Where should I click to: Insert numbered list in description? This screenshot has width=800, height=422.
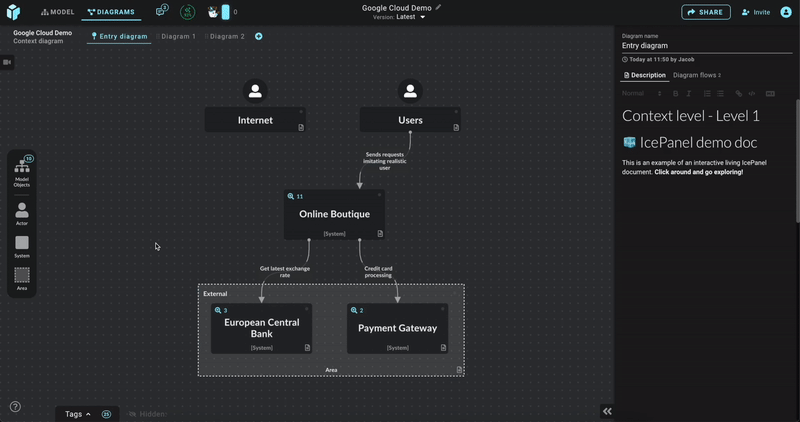tap(707, 93)
